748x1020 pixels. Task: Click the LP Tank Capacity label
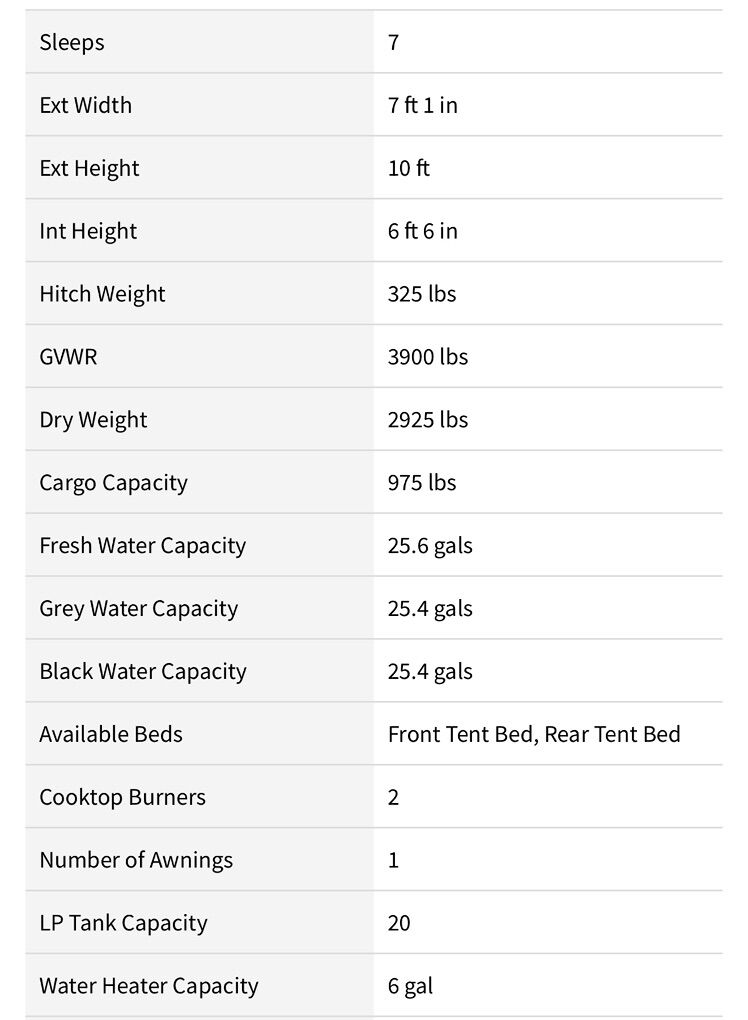(123, 923)
